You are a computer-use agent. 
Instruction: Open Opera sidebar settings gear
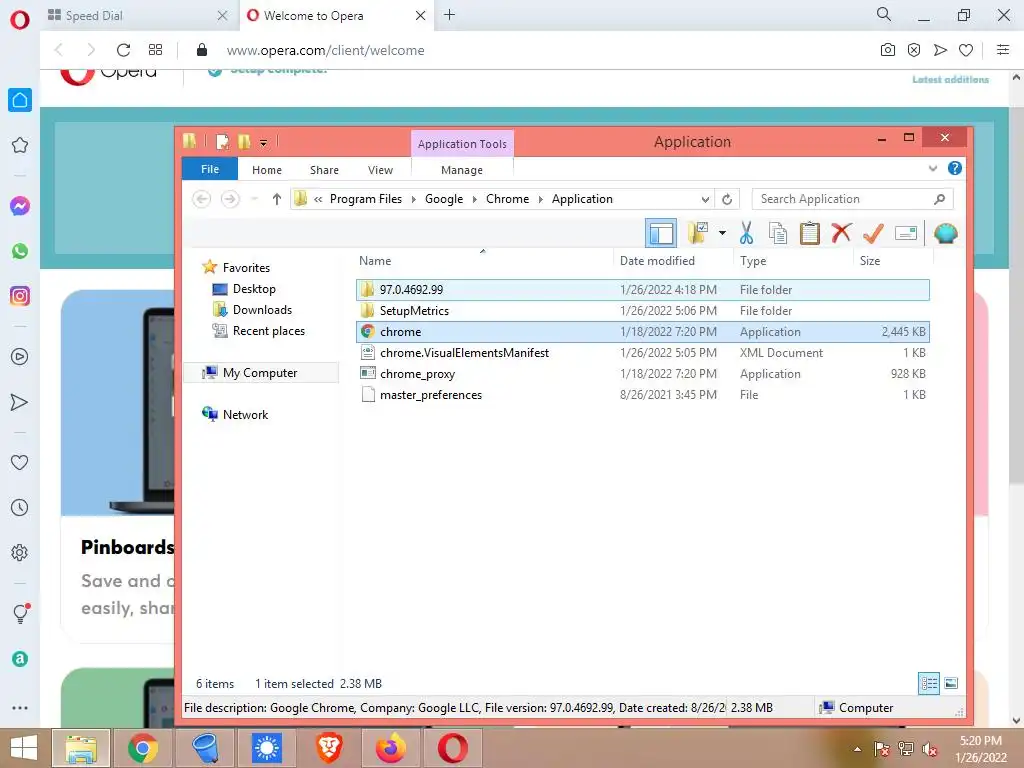20,552
